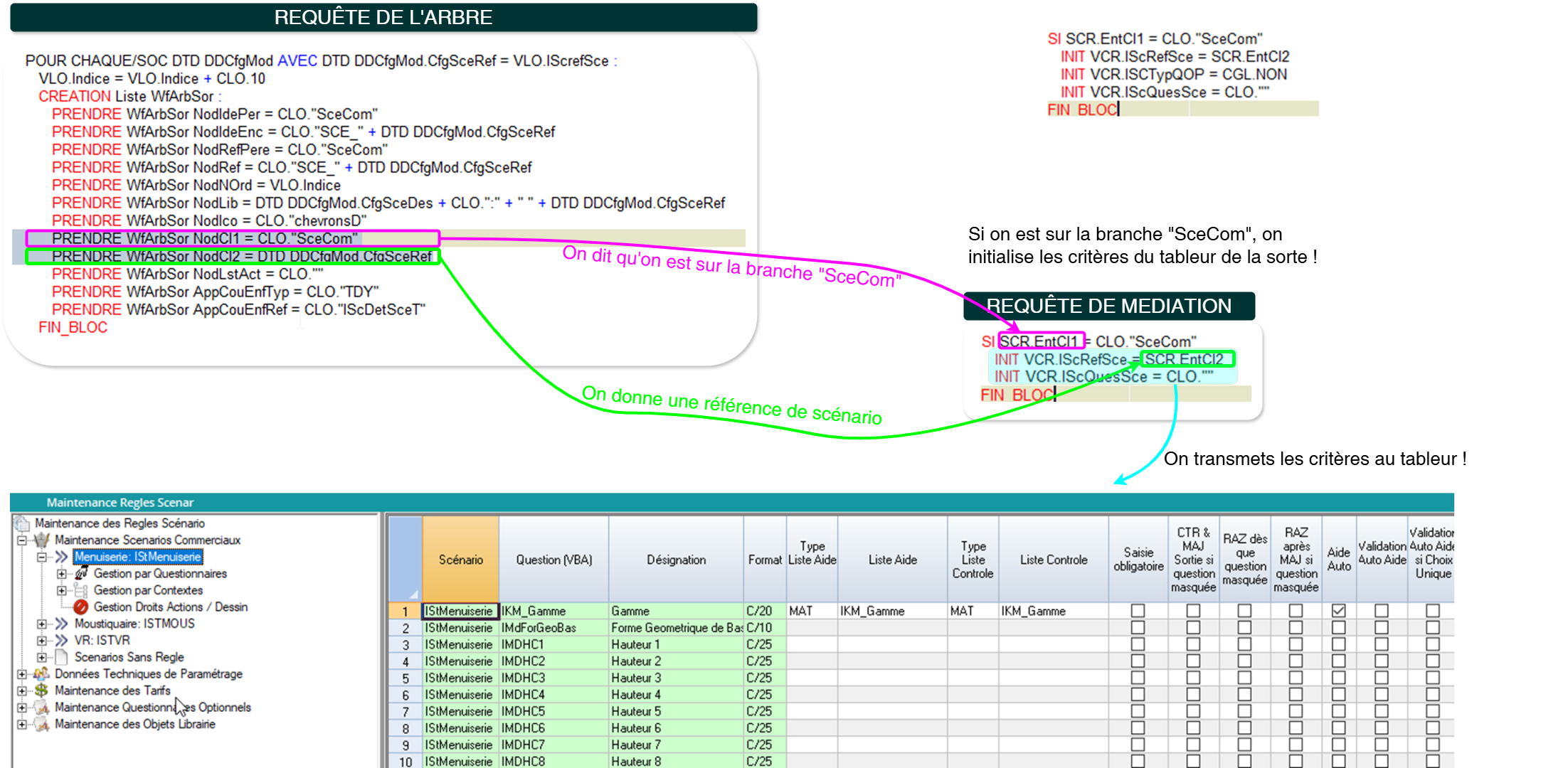The width and height of the screenshot is (1568, 768).
Task: Expand the Moustiquaire: ISTMOUS tree node
Action: coord(43,623)
